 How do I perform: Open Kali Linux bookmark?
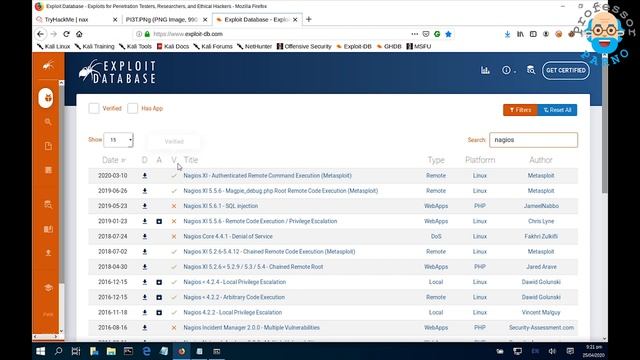[53, 47]
